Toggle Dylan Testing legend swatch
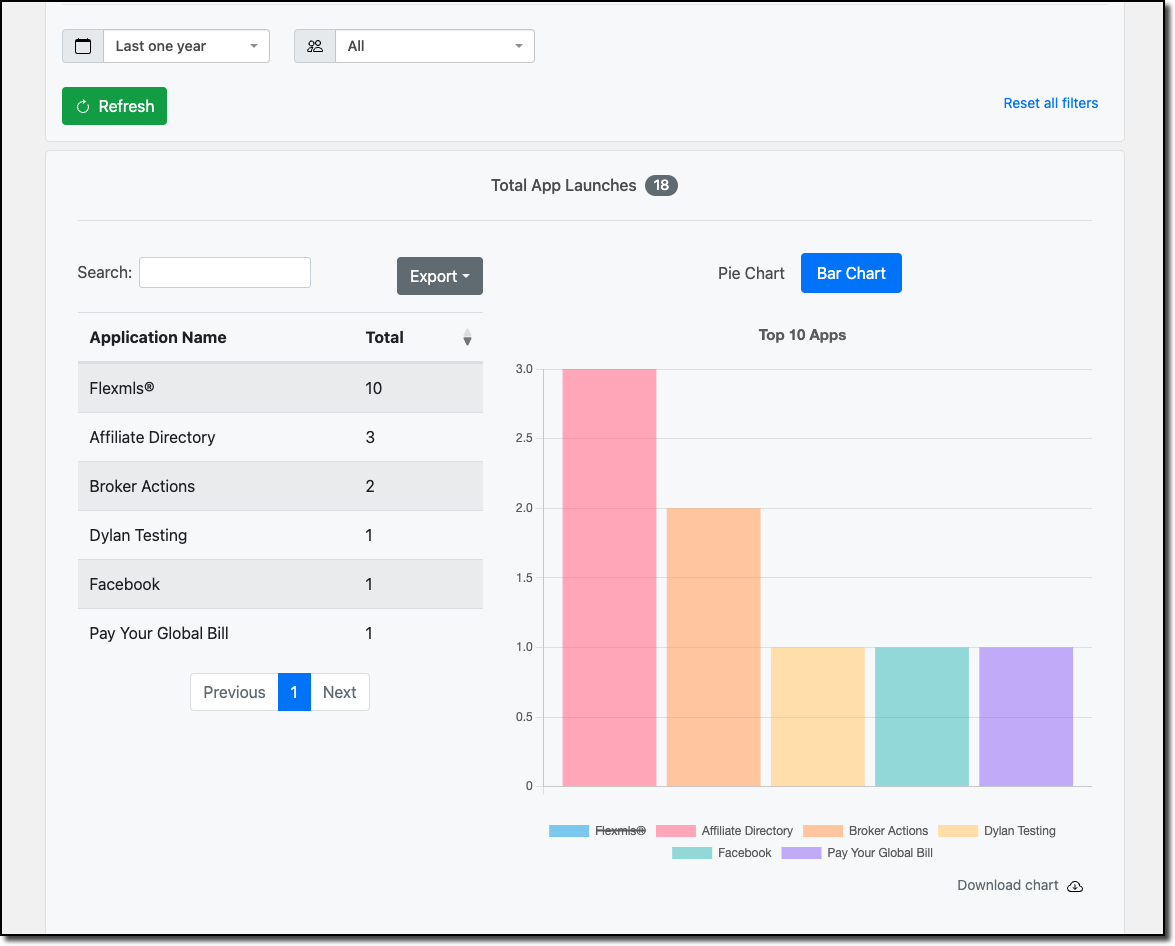Viewport: 1175px width, 946px height. (x=958, y=831)
